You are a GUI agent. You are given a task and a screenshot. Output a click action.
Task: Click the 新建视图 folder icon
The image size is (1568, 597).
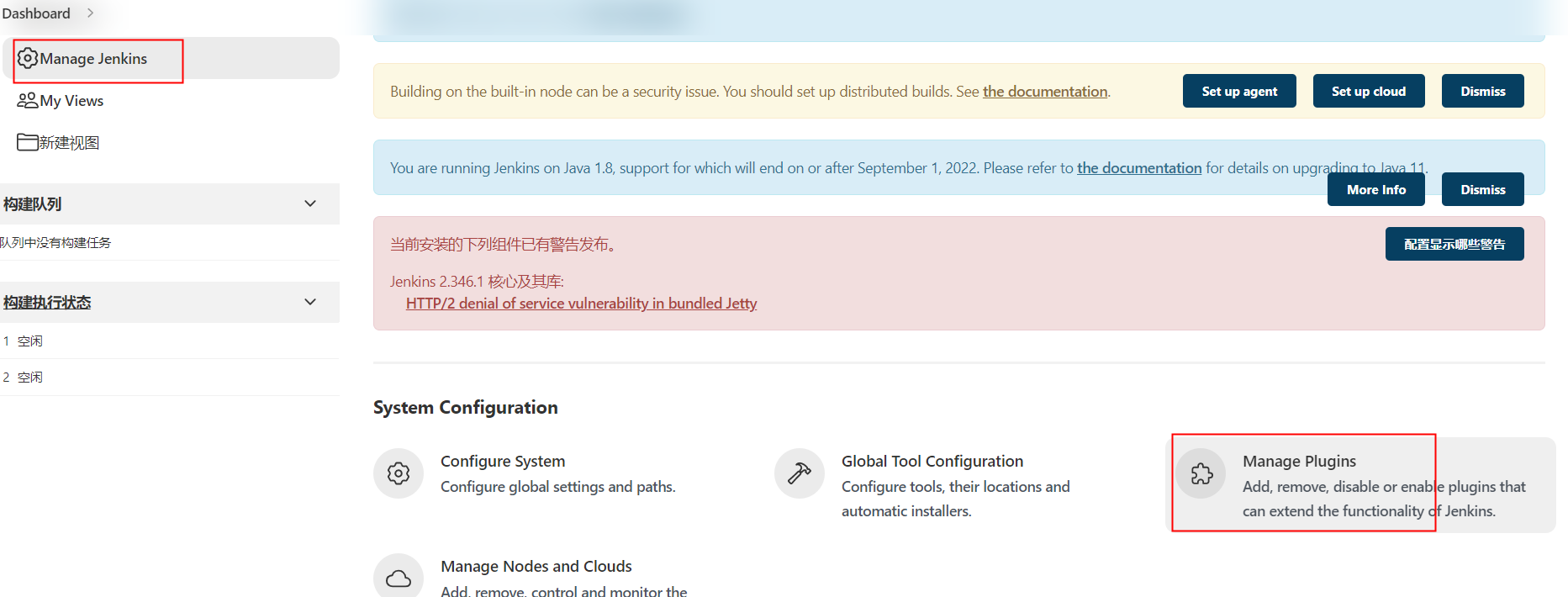[x=28, y=142]
